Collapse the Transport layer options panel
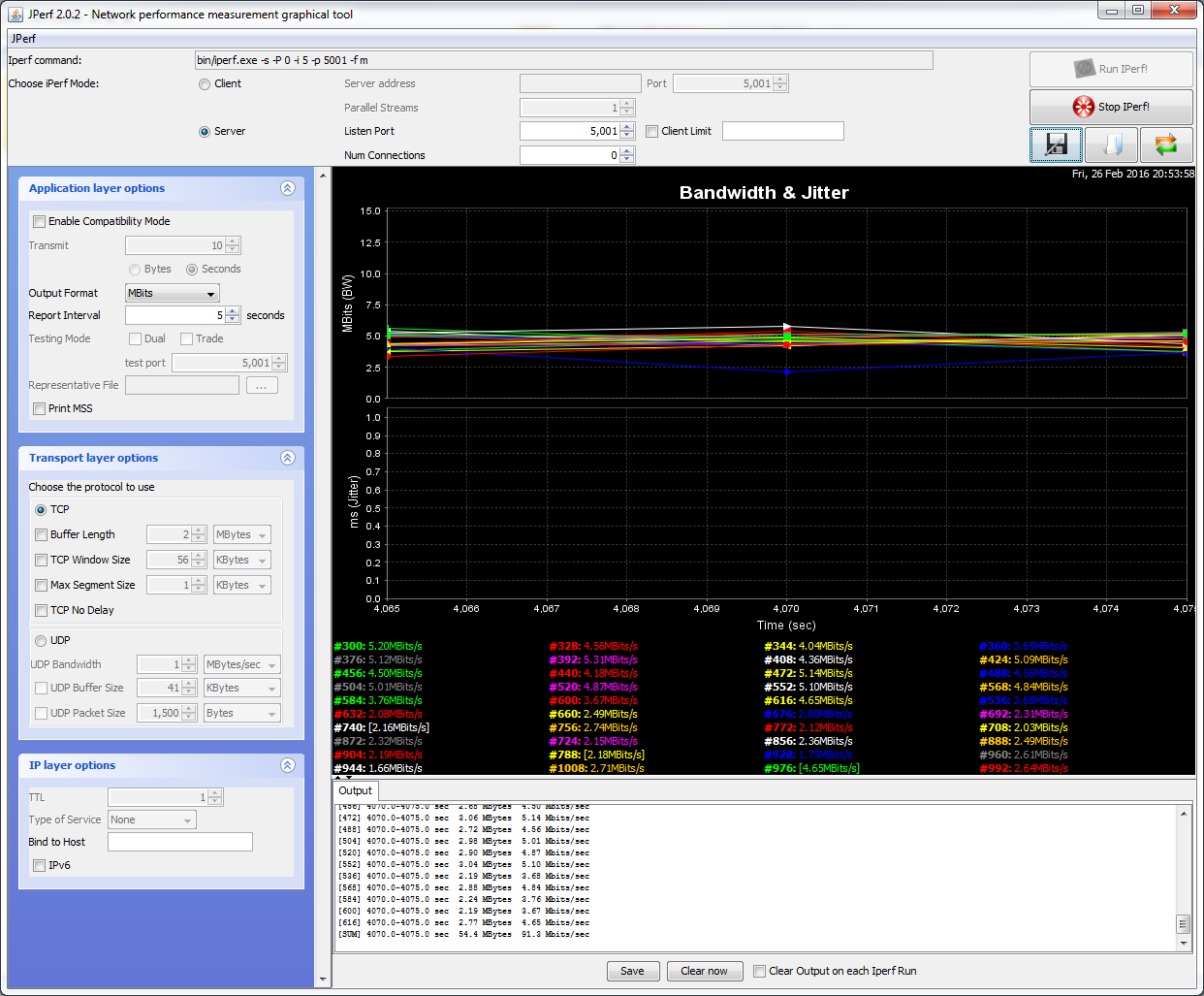This screenshot has height=996, width=1204. (x=288, y=458)
